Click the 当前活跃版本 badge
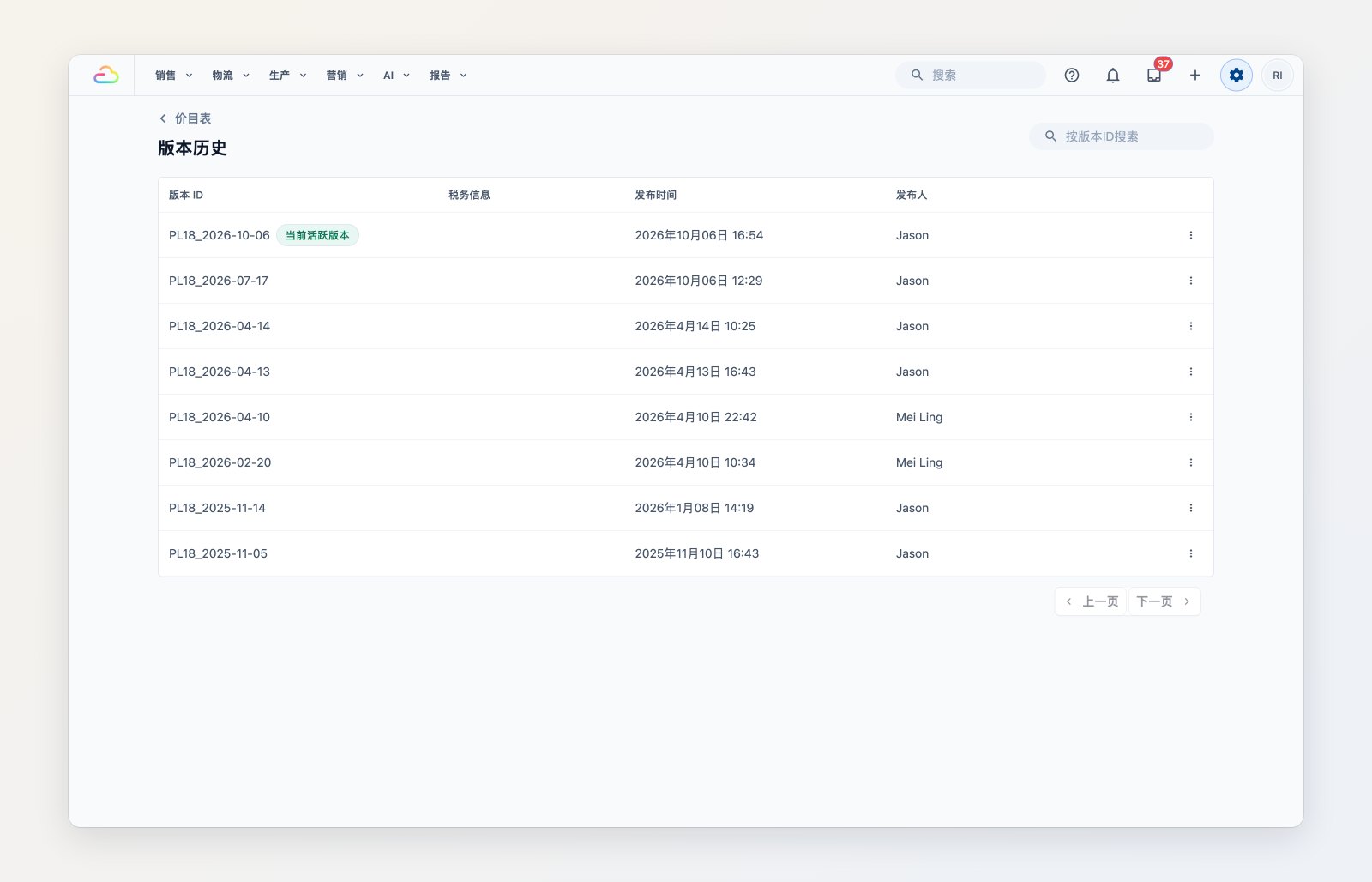 point(317,235)
